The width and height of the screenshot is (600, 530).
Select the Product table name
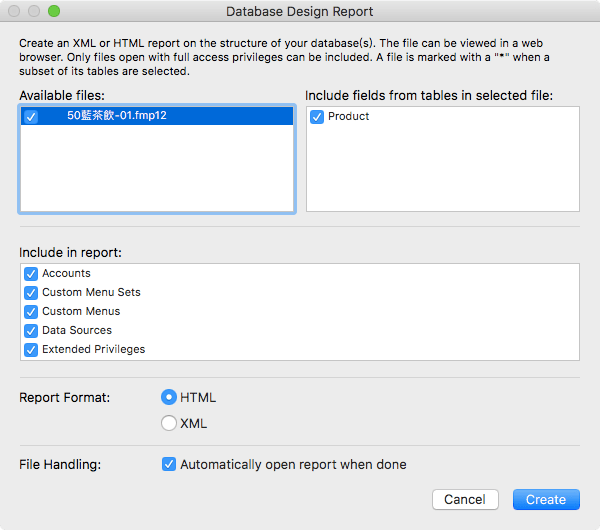point(348,117)
